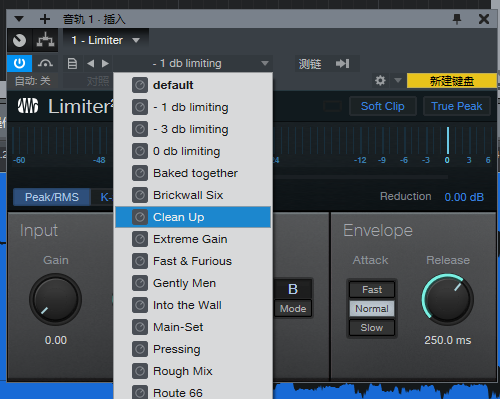Choose the 'Gently Men' preset
Viewport: 500px width, 399px height.
193,283
